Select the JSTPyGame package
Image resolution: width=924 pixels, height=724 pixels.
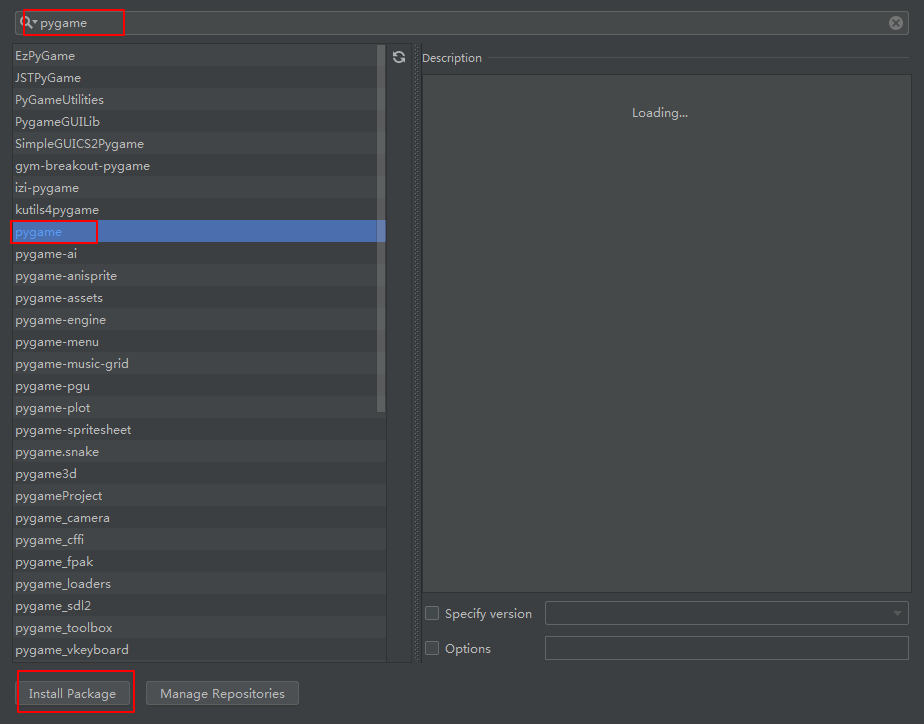click(199, 78)
